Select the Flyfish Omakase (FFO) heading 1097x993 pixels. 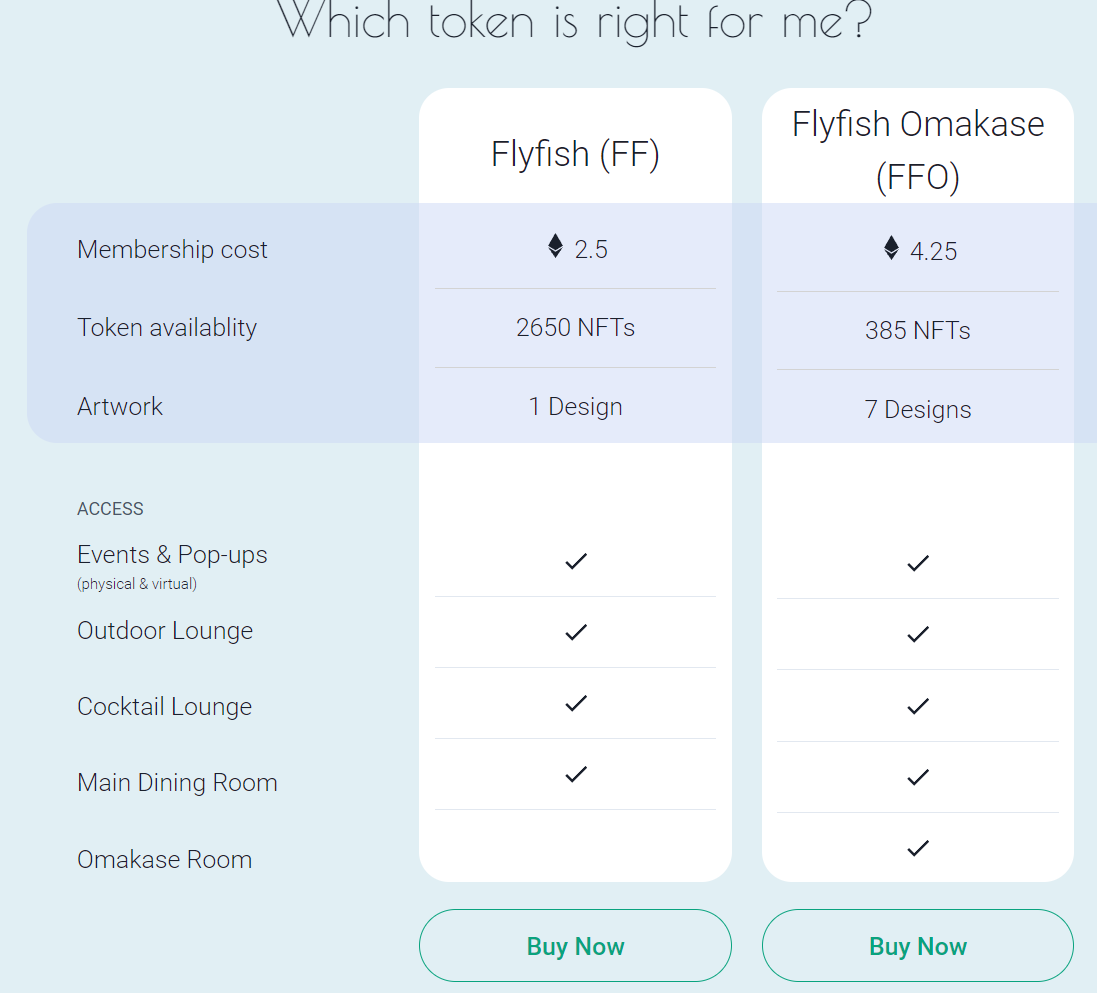click(918, 150)
